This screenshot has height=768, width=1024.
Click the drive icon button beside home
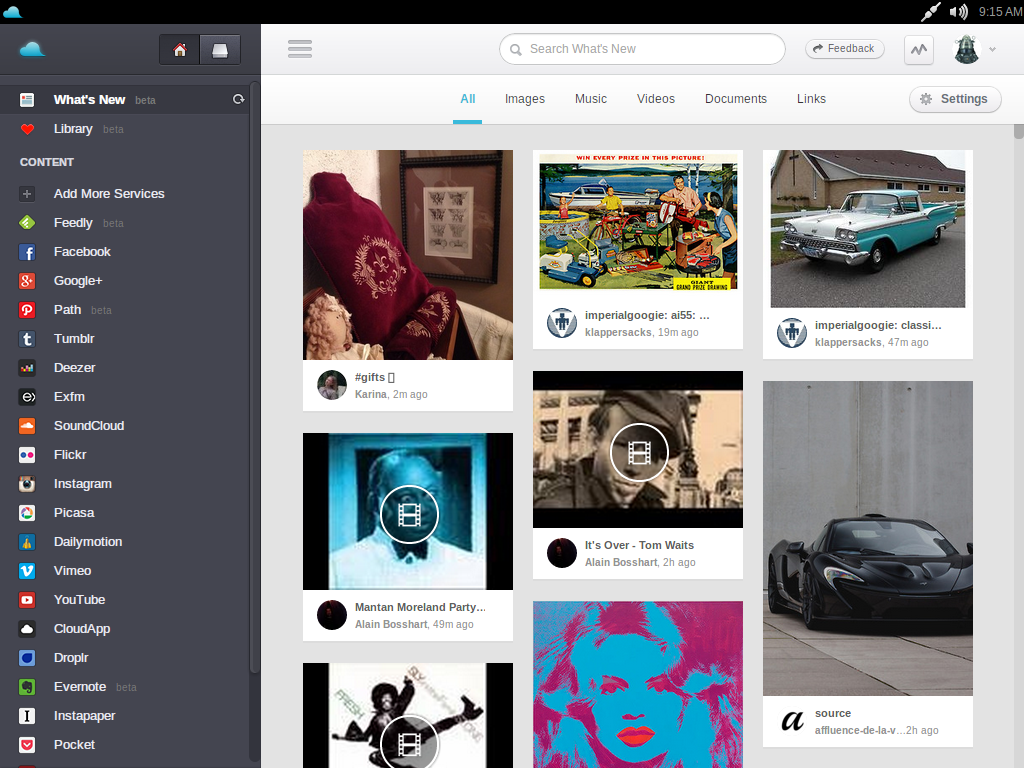point(220,50)
